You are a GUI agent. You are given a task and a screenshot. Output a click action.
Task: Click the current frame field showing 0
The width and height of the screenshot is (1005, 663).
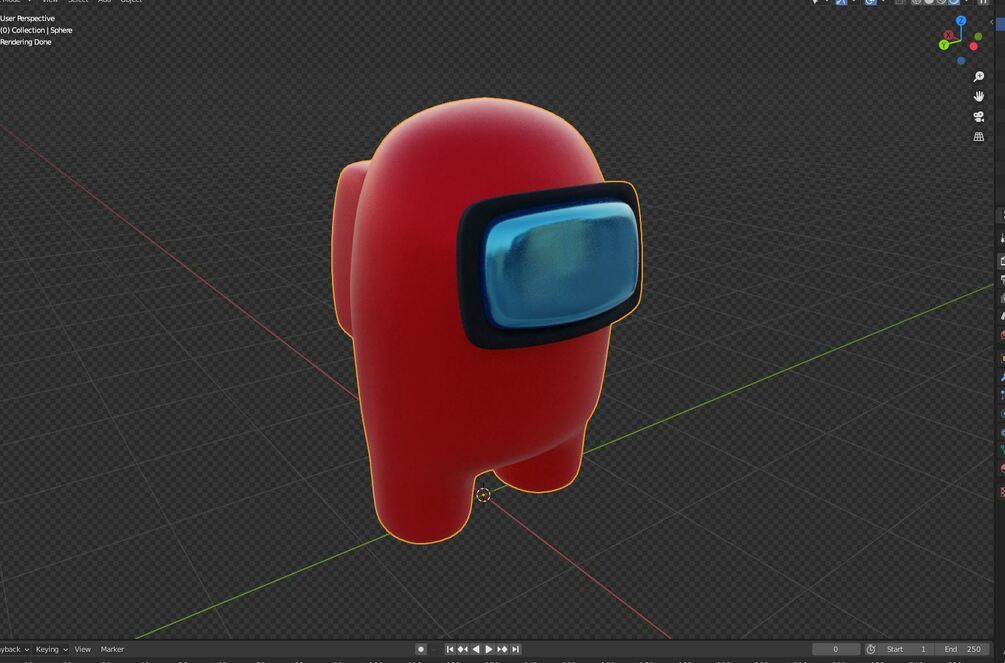836,650
